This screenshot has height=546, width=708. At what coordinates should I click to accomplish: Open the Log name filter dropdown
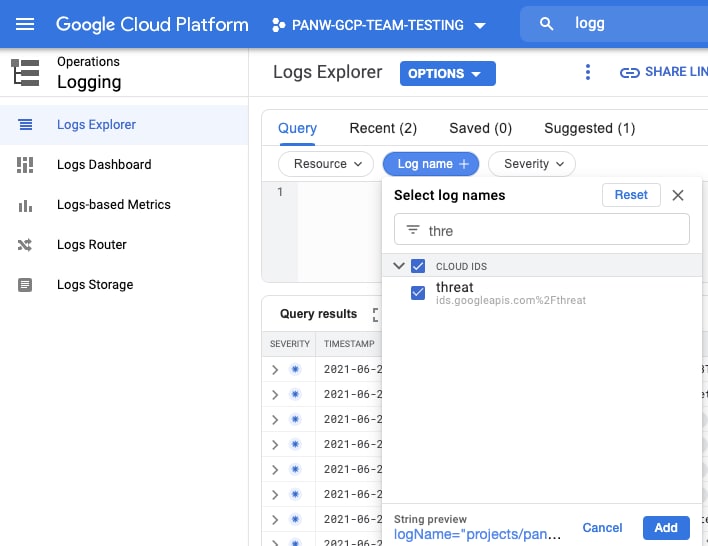tap(431, 163)
